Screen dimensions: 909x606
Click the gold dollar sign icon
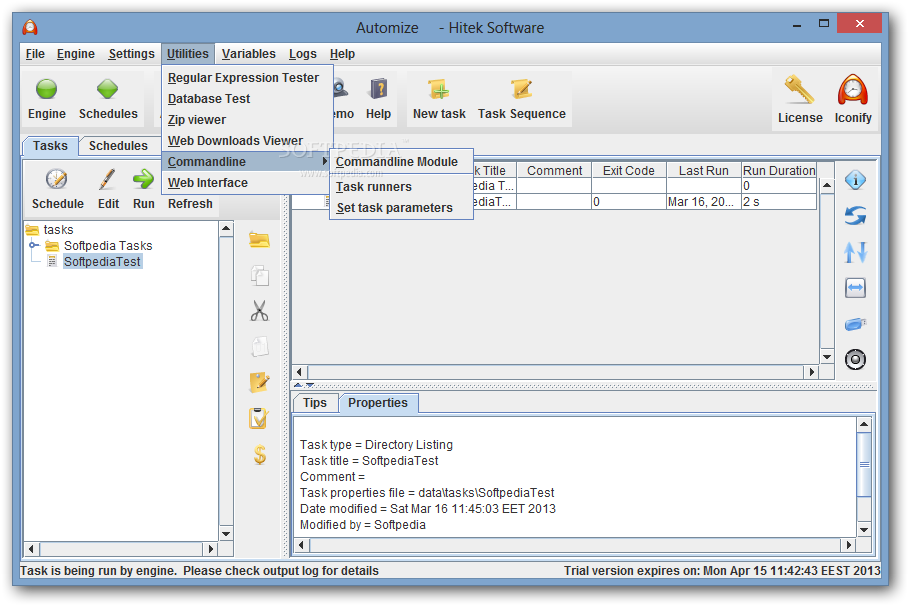click(x=260, y=454)
